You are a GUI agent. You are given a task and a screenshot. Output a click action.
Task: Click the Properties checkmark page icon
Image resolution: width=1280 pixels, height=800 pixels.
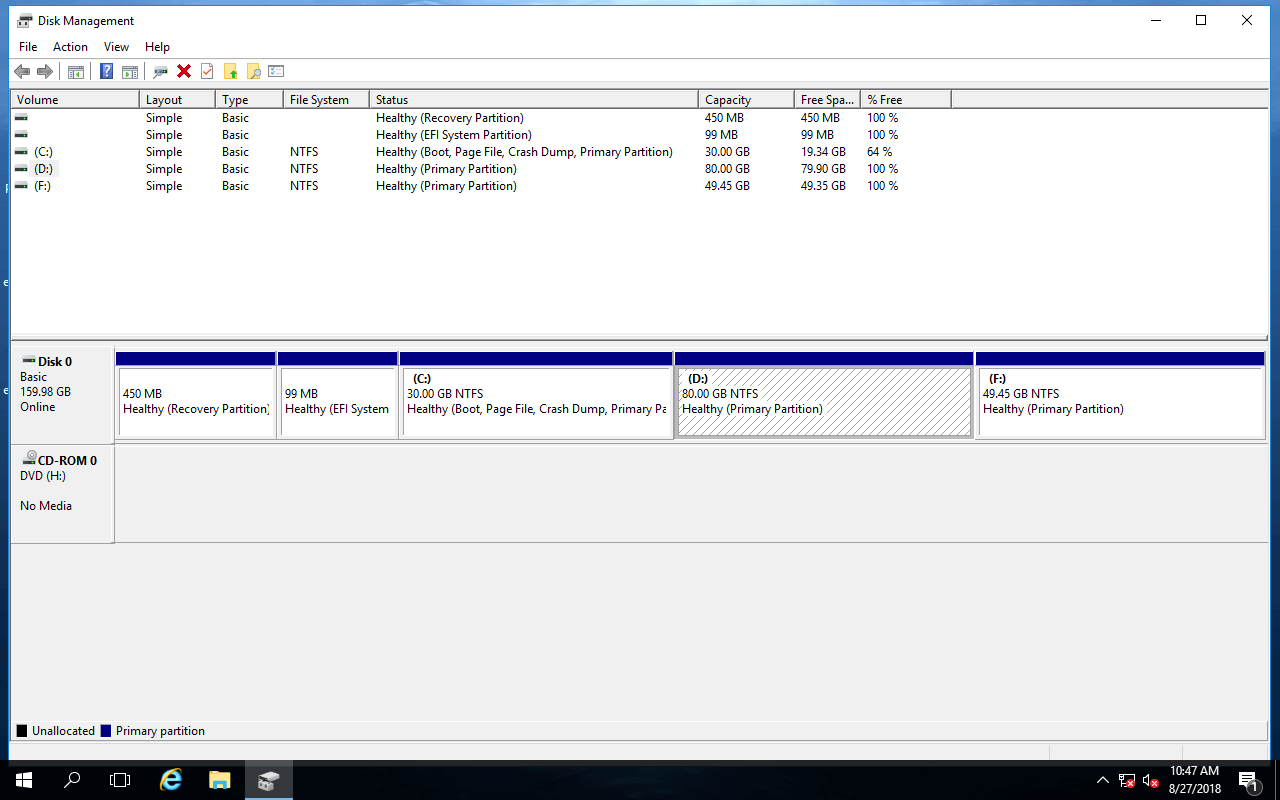[207, 71]
